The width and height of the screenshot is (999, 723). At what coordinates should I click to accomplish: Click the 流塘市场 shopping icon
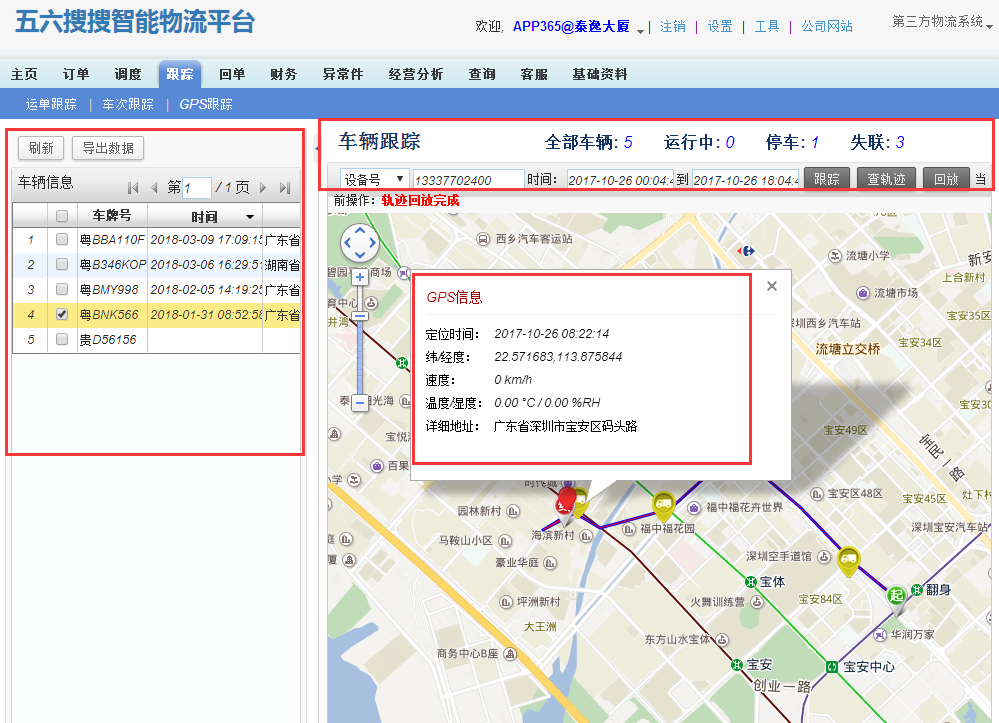(863, 293)
